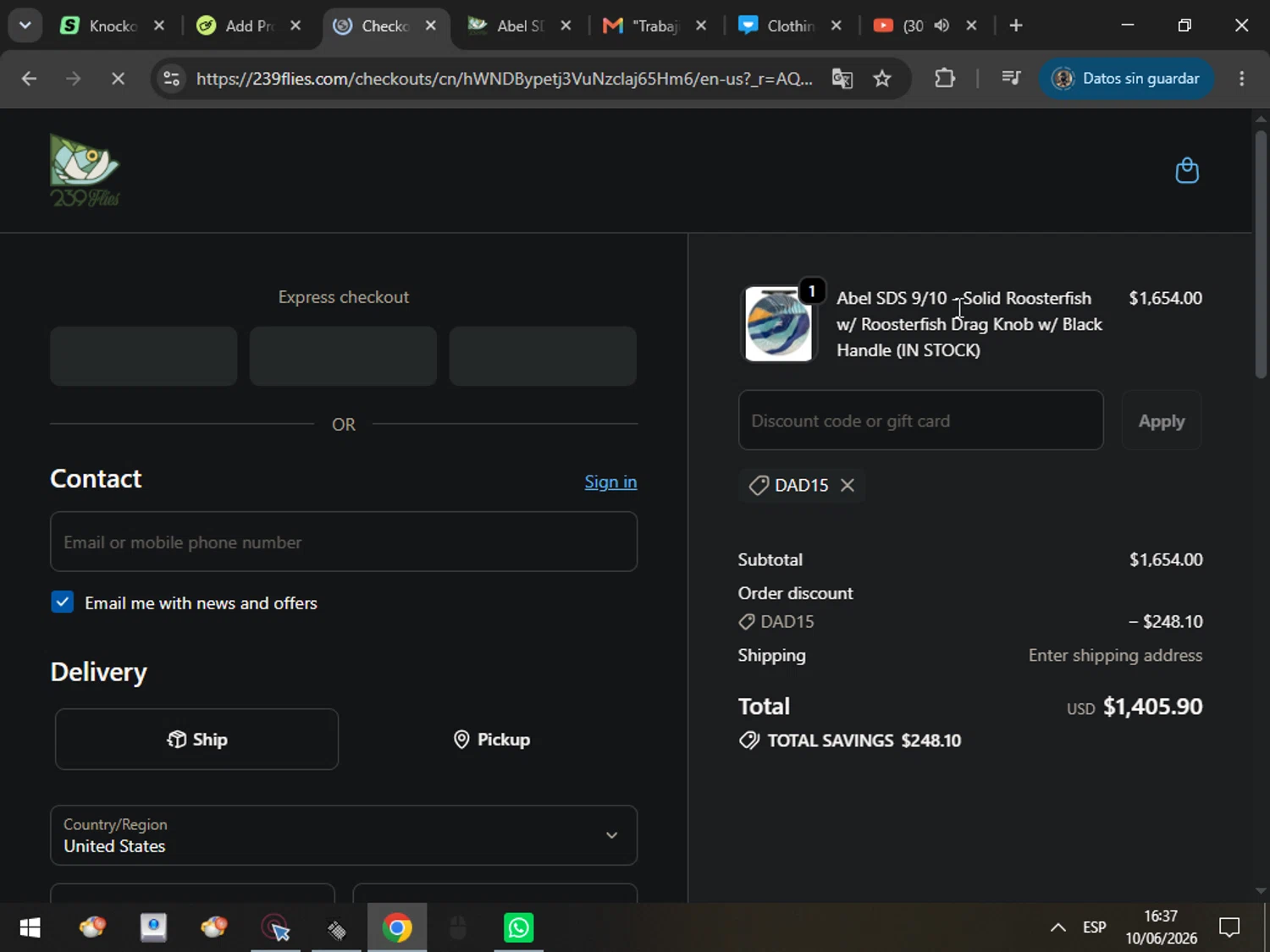Click the total amount $1,405.90
This screenshot has width=1270, height=952.
(x=1152, y=707)
